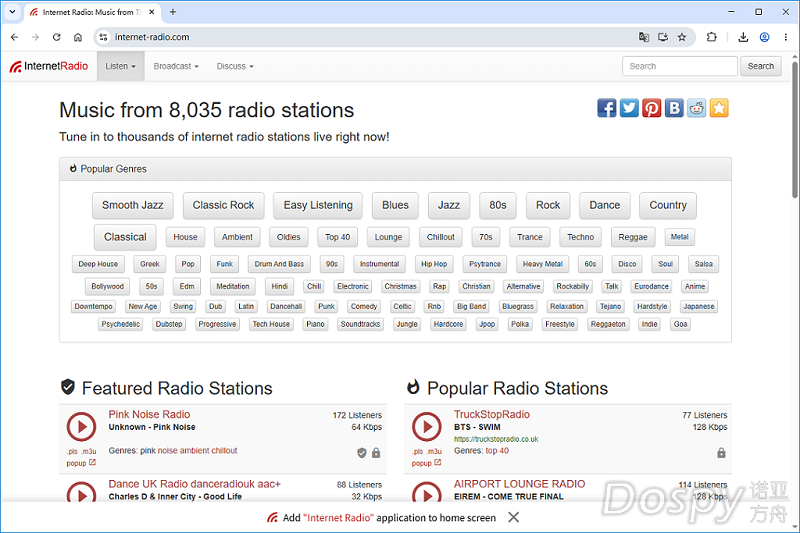
Task: Share page via Twitter icon
Action: point(629,108)
